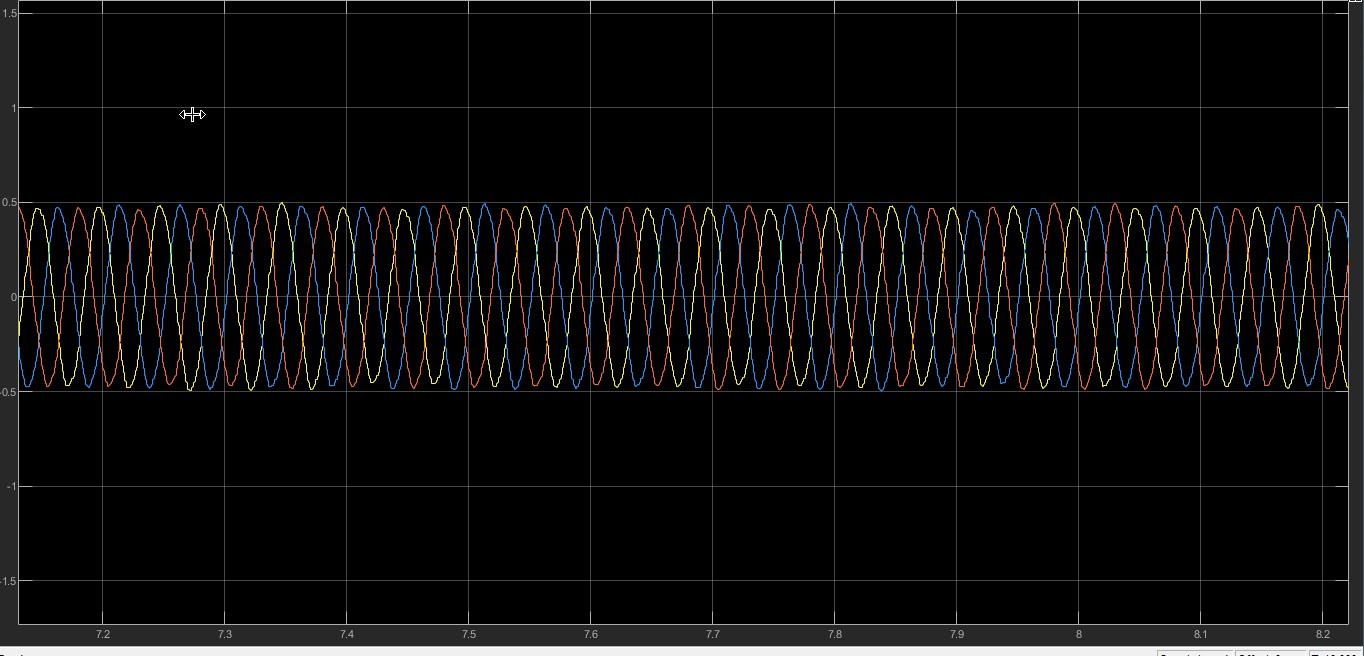Select the 7.6 time axis tick label
The width and height of the screenshot is (1364, 656).
590,634
